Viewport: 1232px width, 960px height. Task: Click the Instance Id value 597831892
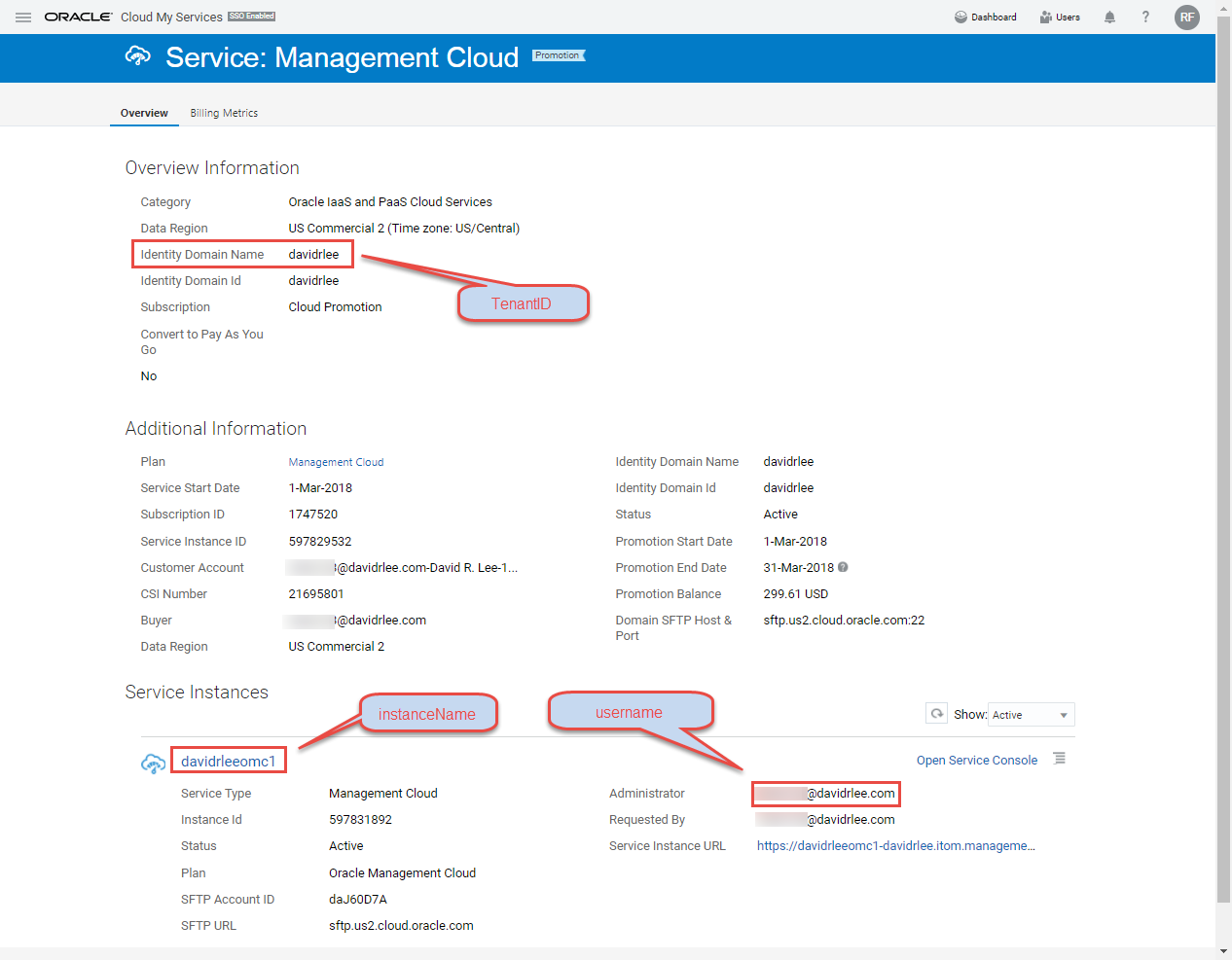click(361, 820)
